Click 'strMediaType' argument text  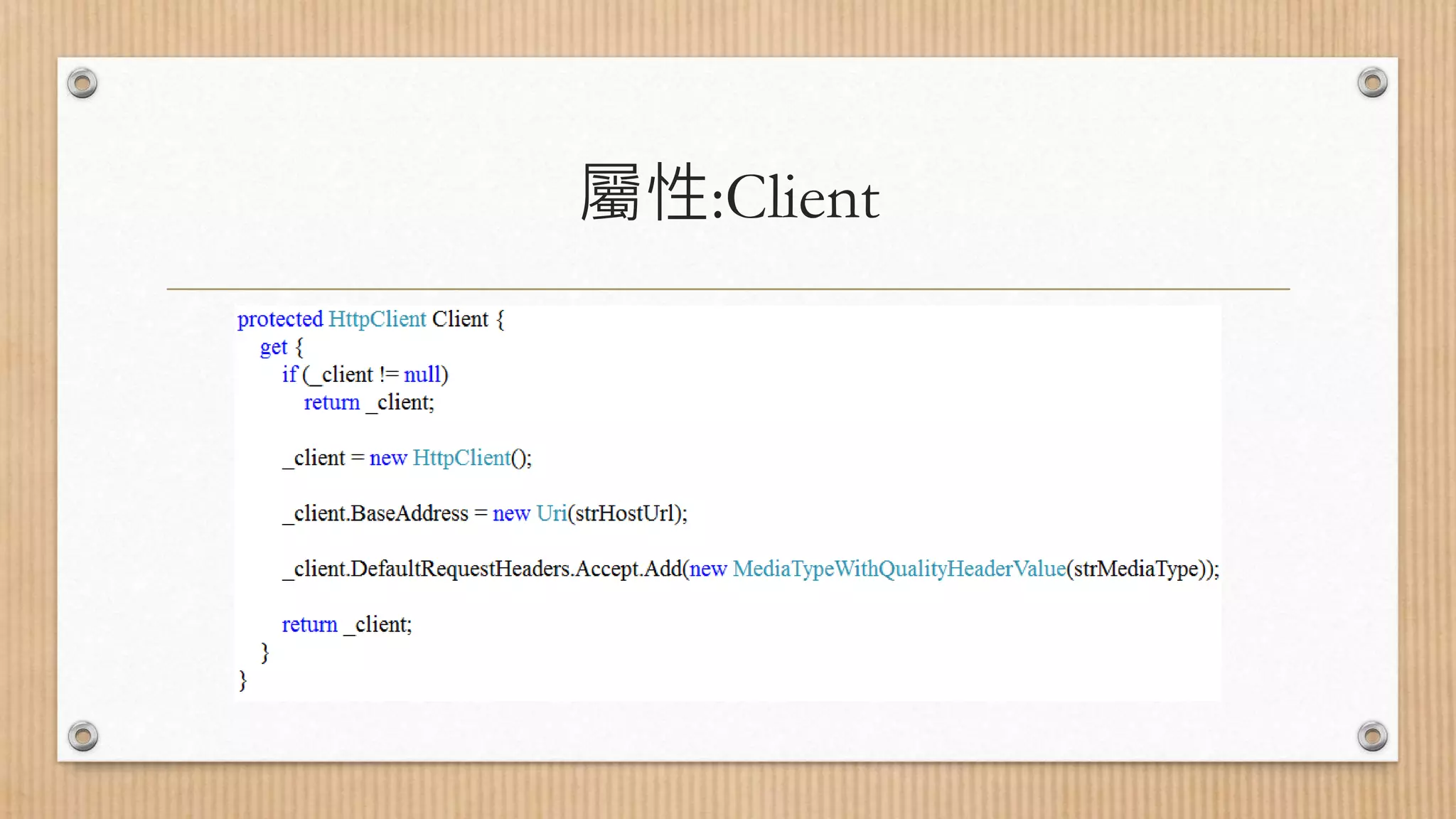click(1136, 569)
